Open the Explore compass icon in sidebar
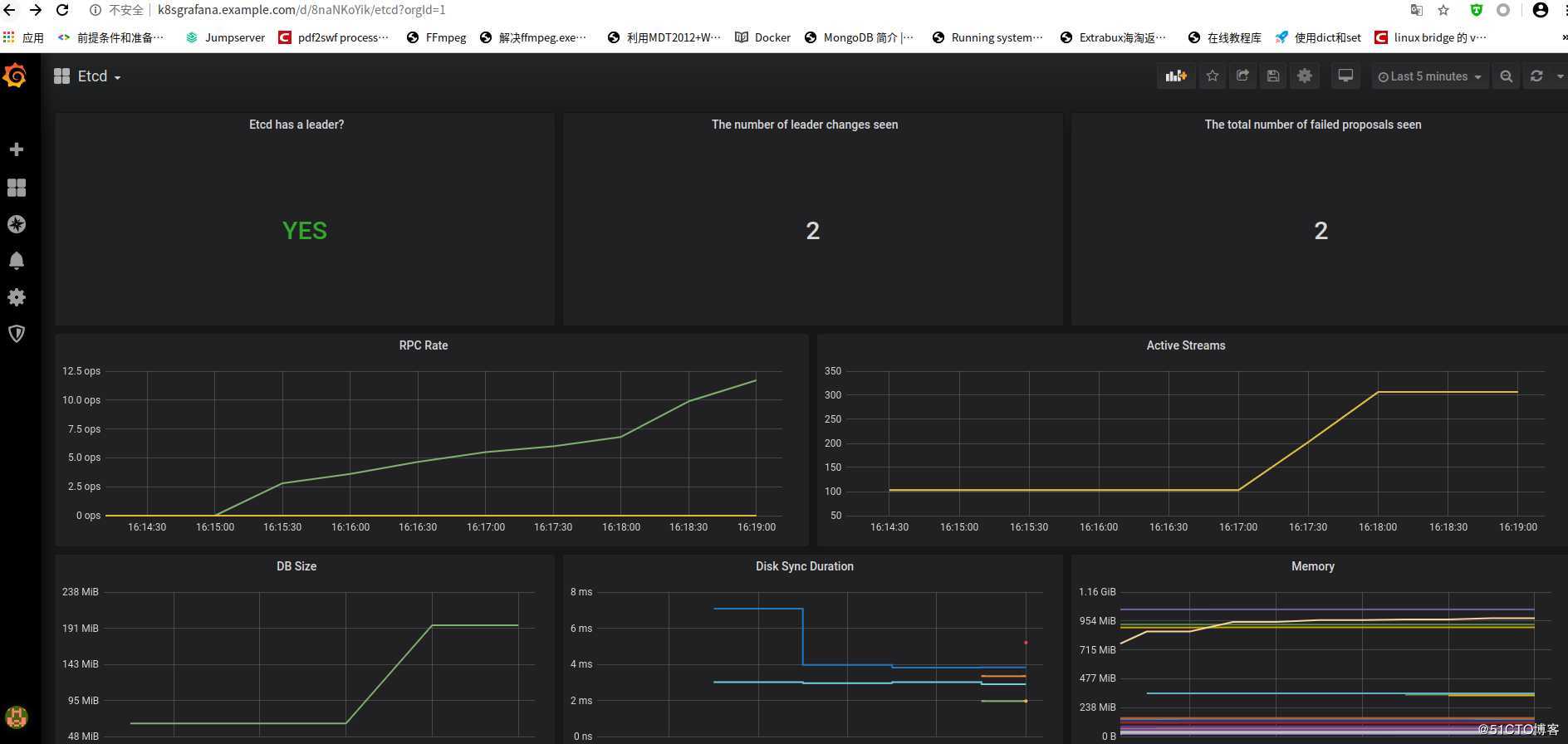1568x744 pixels. pos(16,224)
